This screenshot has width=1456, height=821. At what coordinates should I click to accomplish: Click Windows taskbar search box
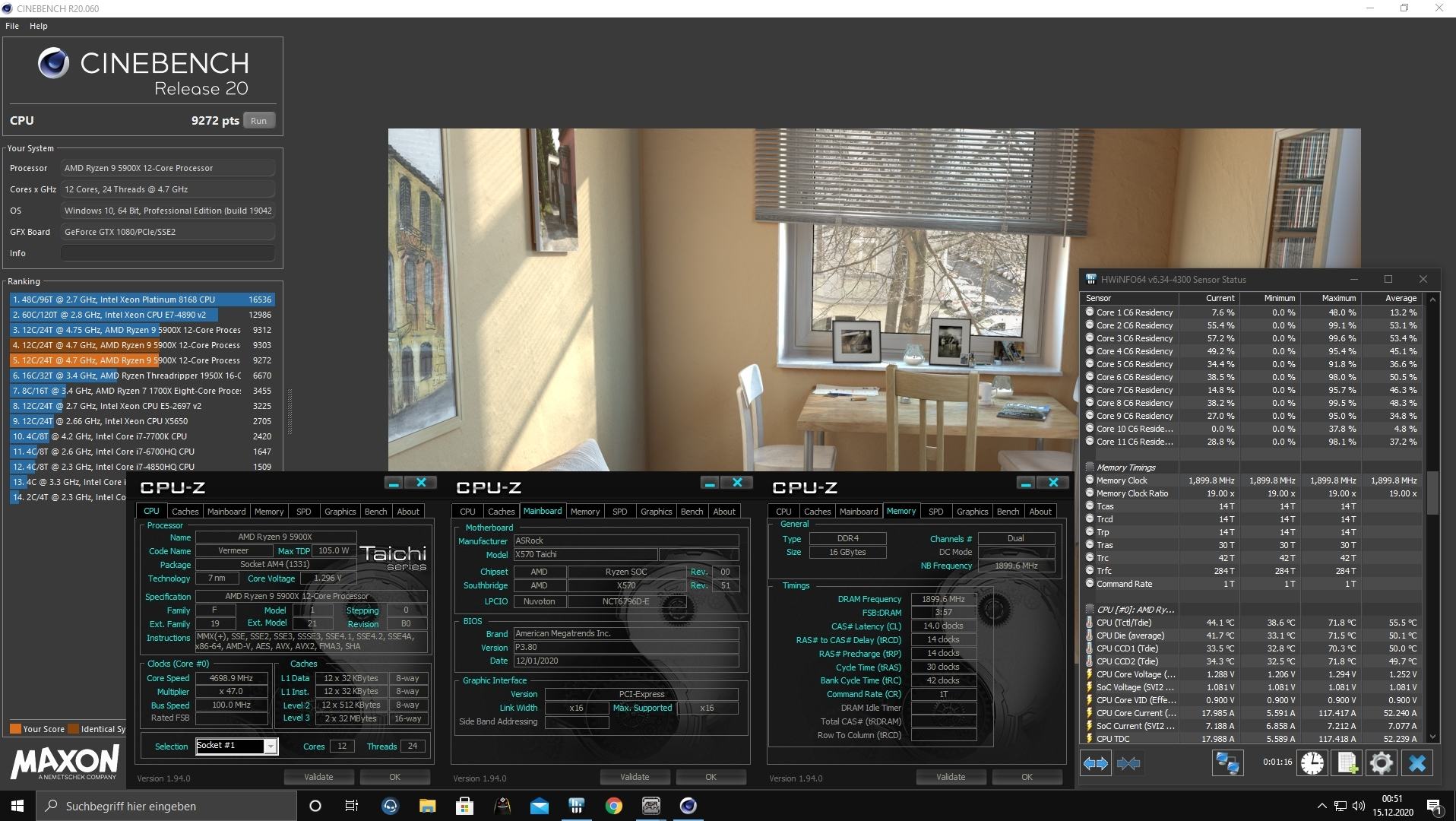pyautogui.click(x=166, y=806)
